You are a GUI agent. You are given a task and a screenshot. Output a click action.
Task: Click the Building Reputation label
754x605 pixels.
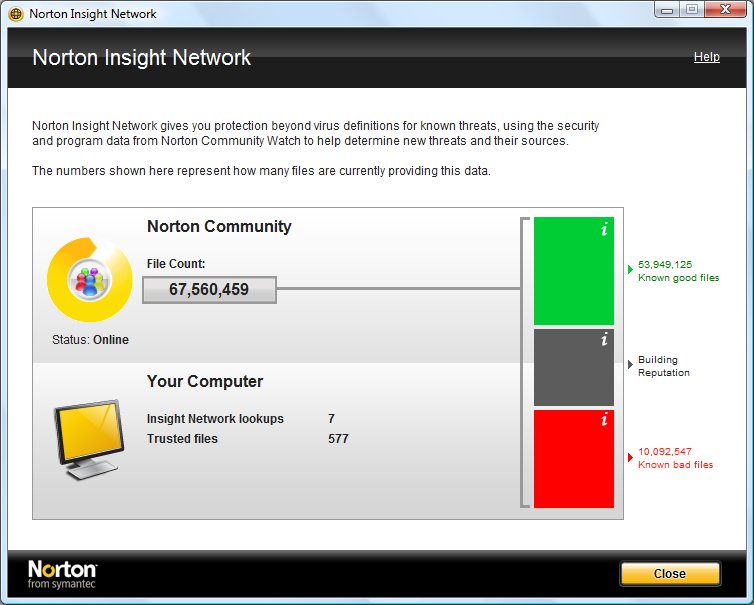pos(664,366)
